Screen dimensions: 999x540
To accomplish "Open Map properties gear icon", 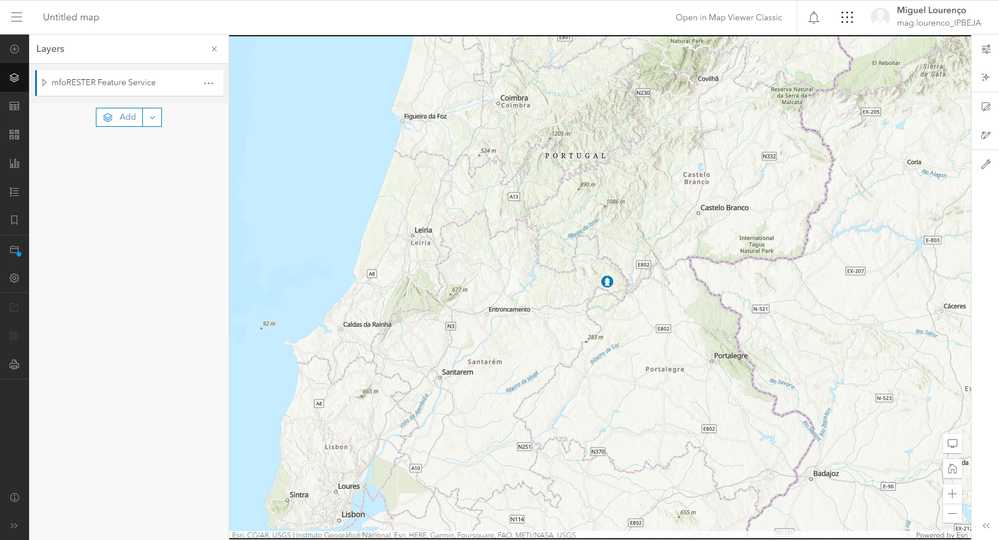I will [x=14, y=278].
